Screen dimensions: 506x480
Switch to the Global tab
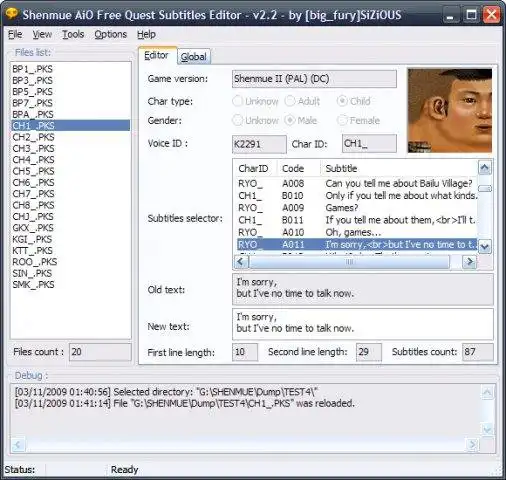click(194, 57)
